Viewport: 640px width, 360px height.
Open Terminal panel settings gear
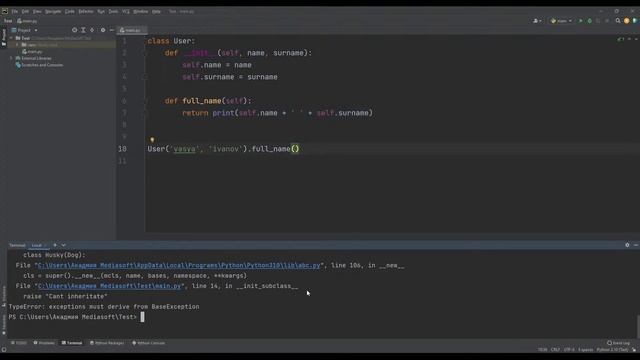pos(627,245)
